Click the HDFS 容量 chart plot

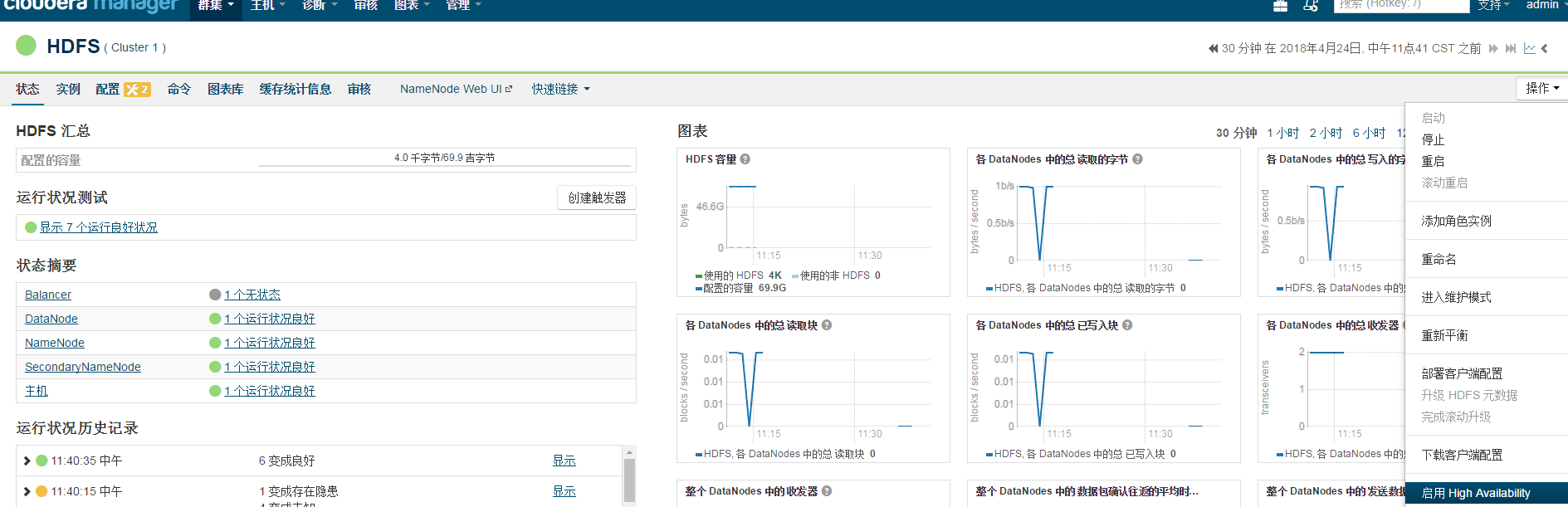(828, 217)
